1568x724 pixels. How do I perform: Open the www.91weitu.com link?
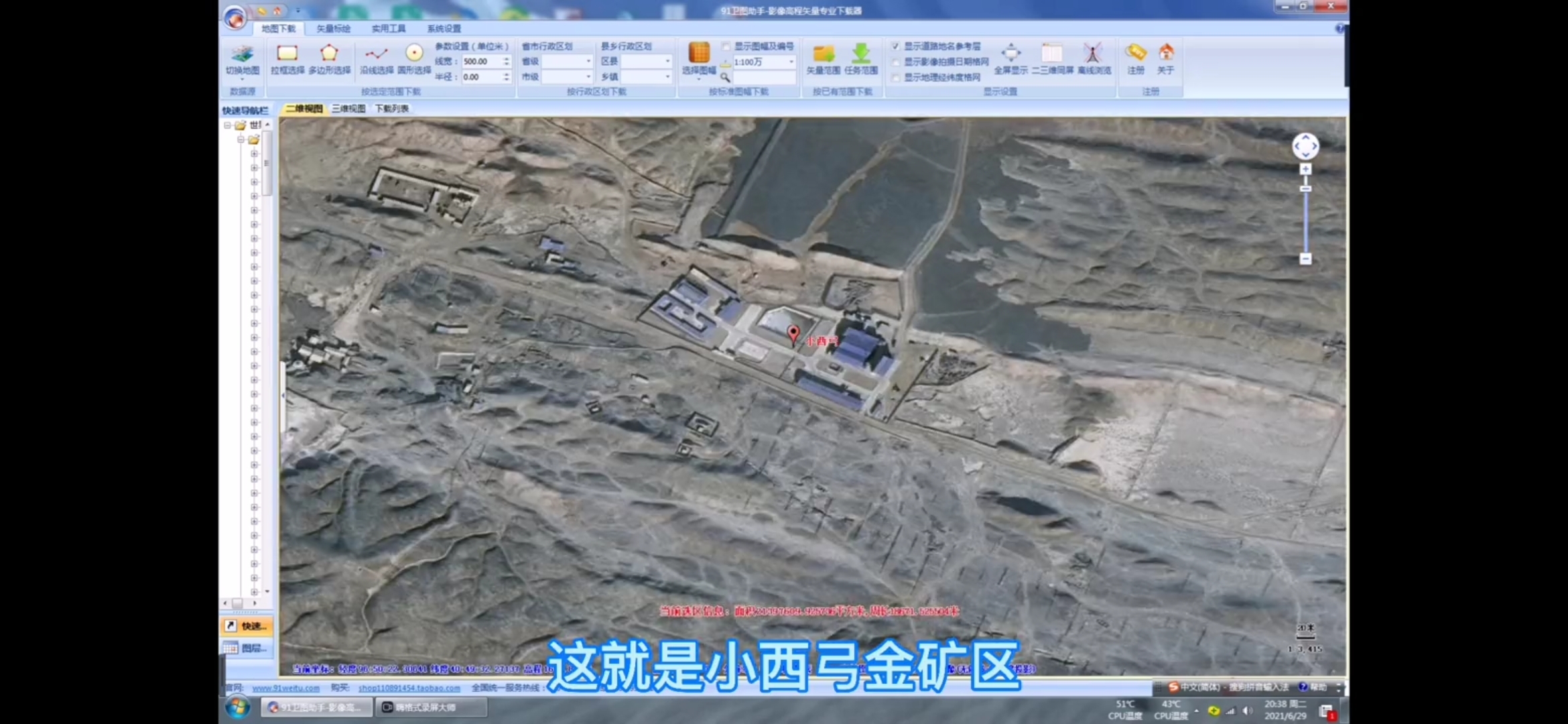286,688
